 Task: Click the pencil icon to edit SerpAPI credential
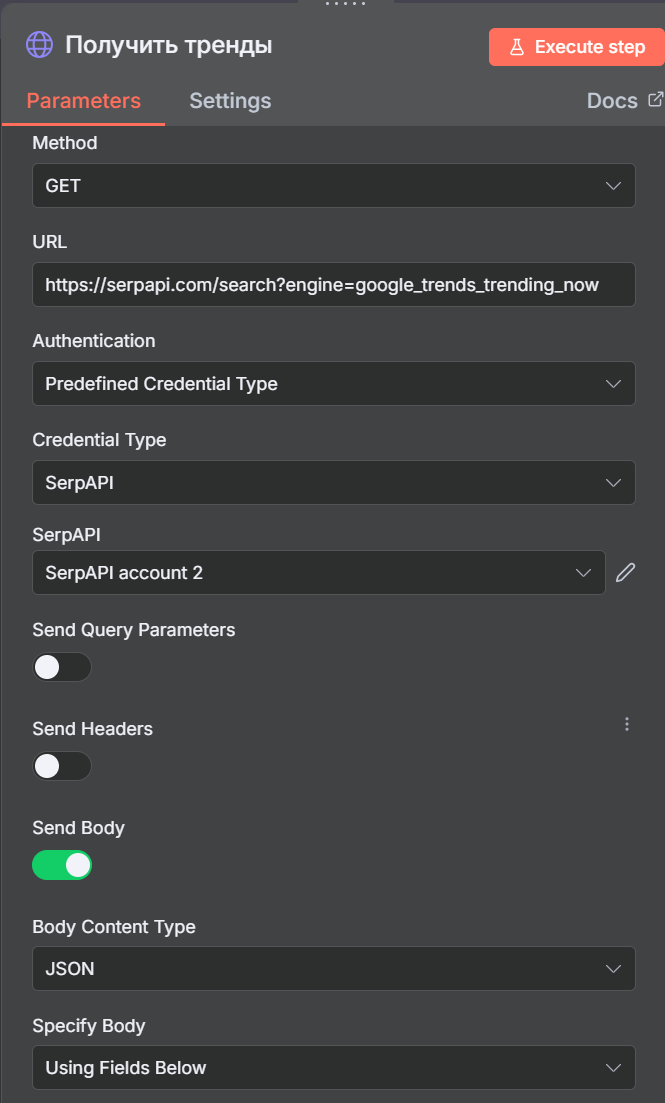625,573
